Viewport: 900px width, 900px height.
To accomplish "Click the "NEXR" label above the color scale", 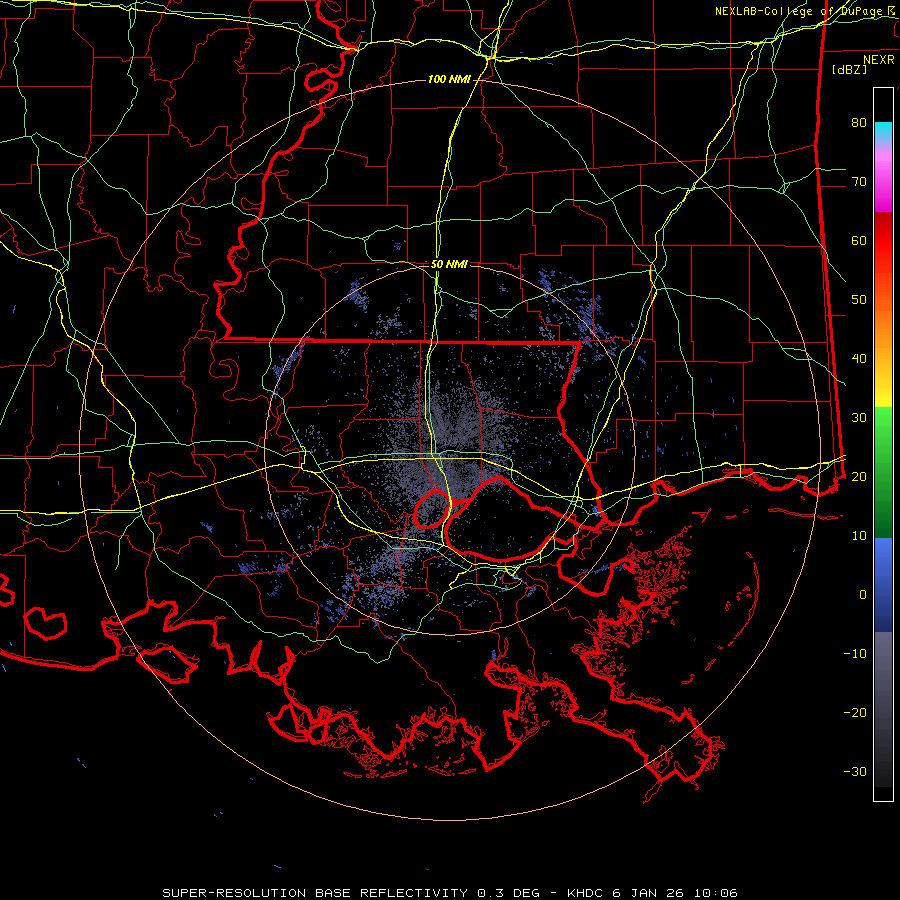I will point(879,60).
